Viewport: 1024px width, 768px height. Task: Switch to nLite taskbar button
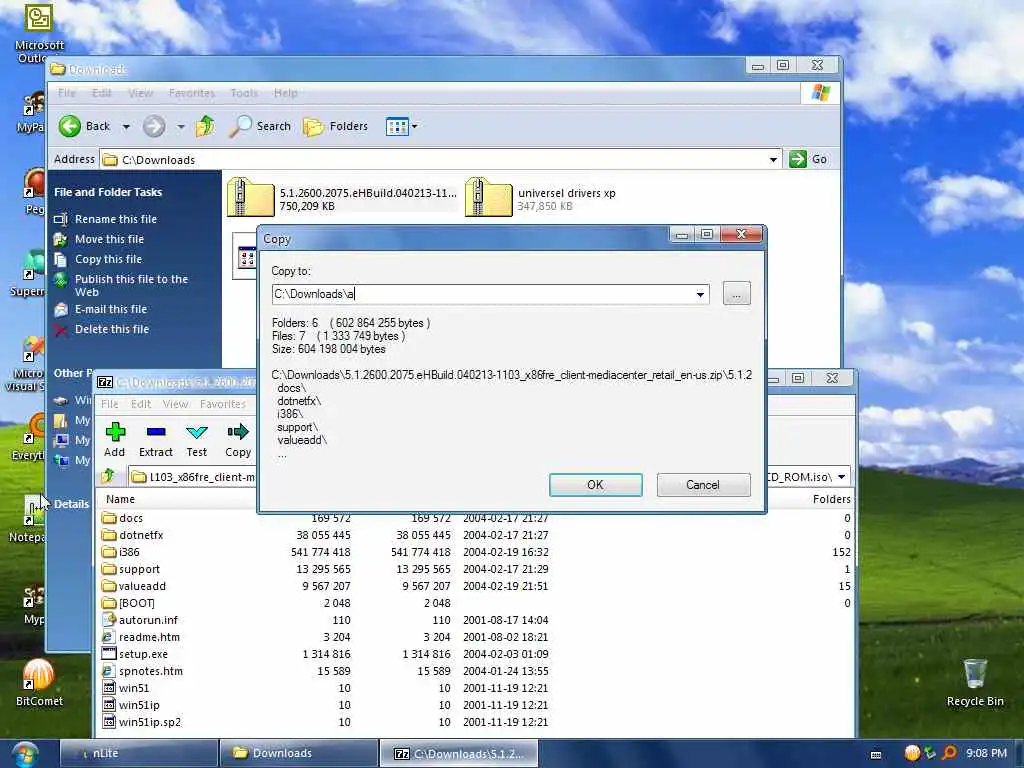point(138,753)
